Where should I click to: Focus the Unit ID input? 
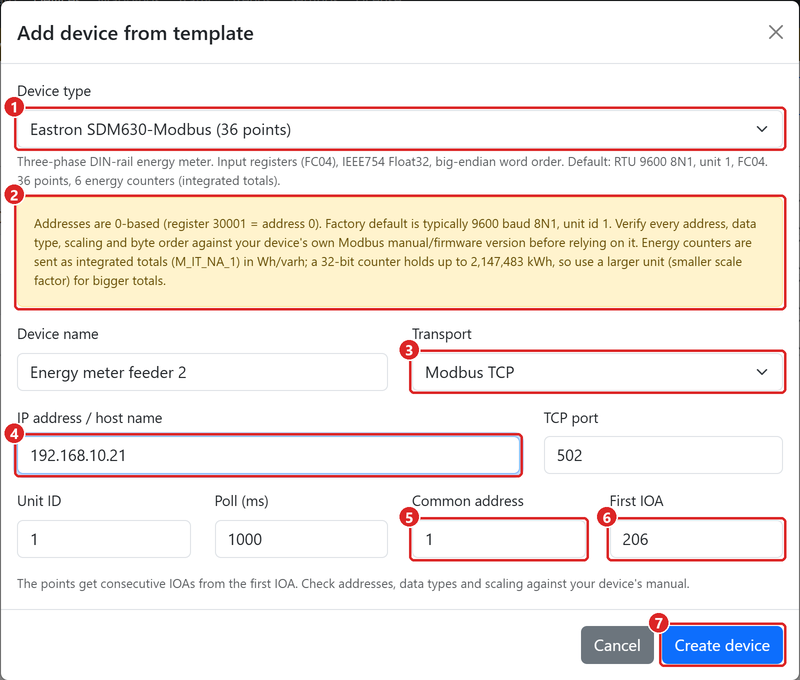click(104, 539)
